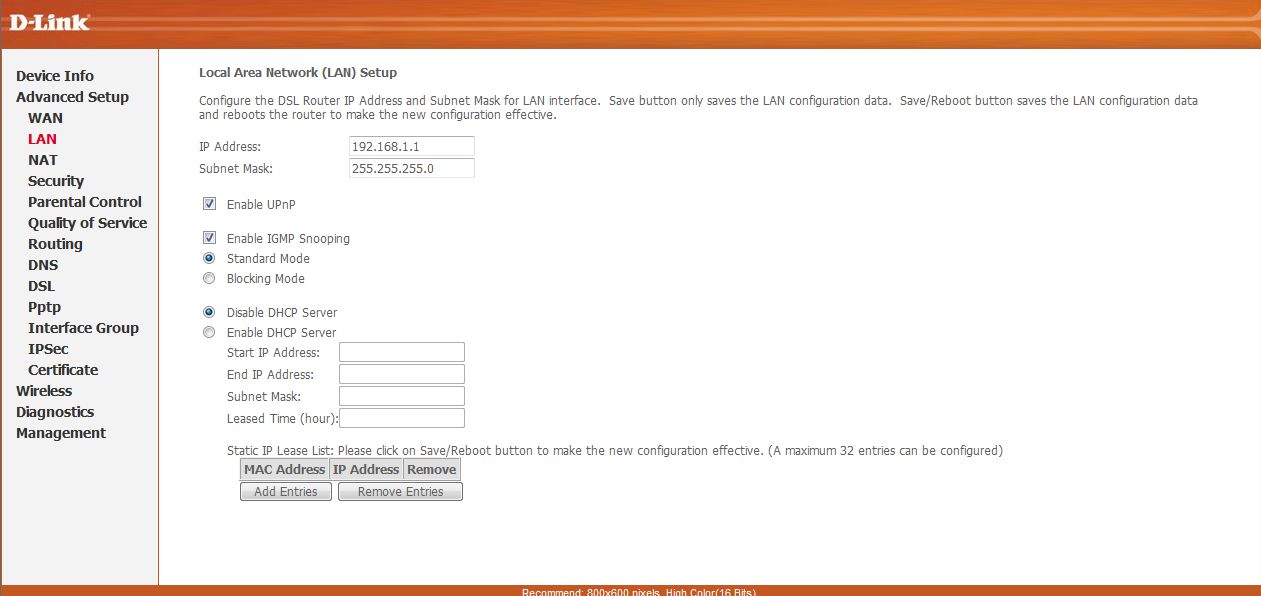Viewport: 1261px width, 596px height.
Task: Expand the Wireless section
Action: coord(44,391)
